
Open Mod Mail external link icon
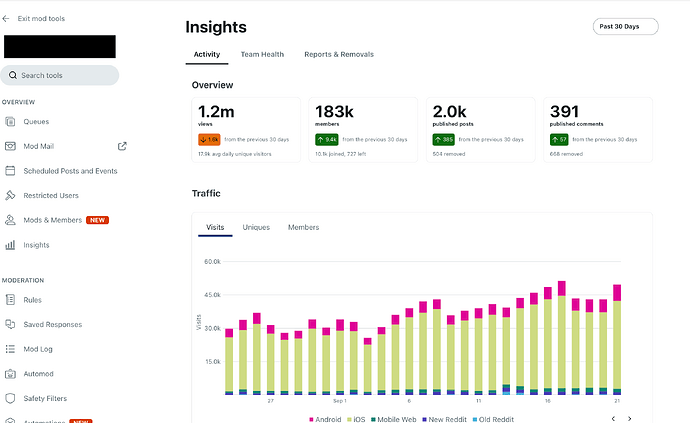pyautogui.click(x=122, y=146)
